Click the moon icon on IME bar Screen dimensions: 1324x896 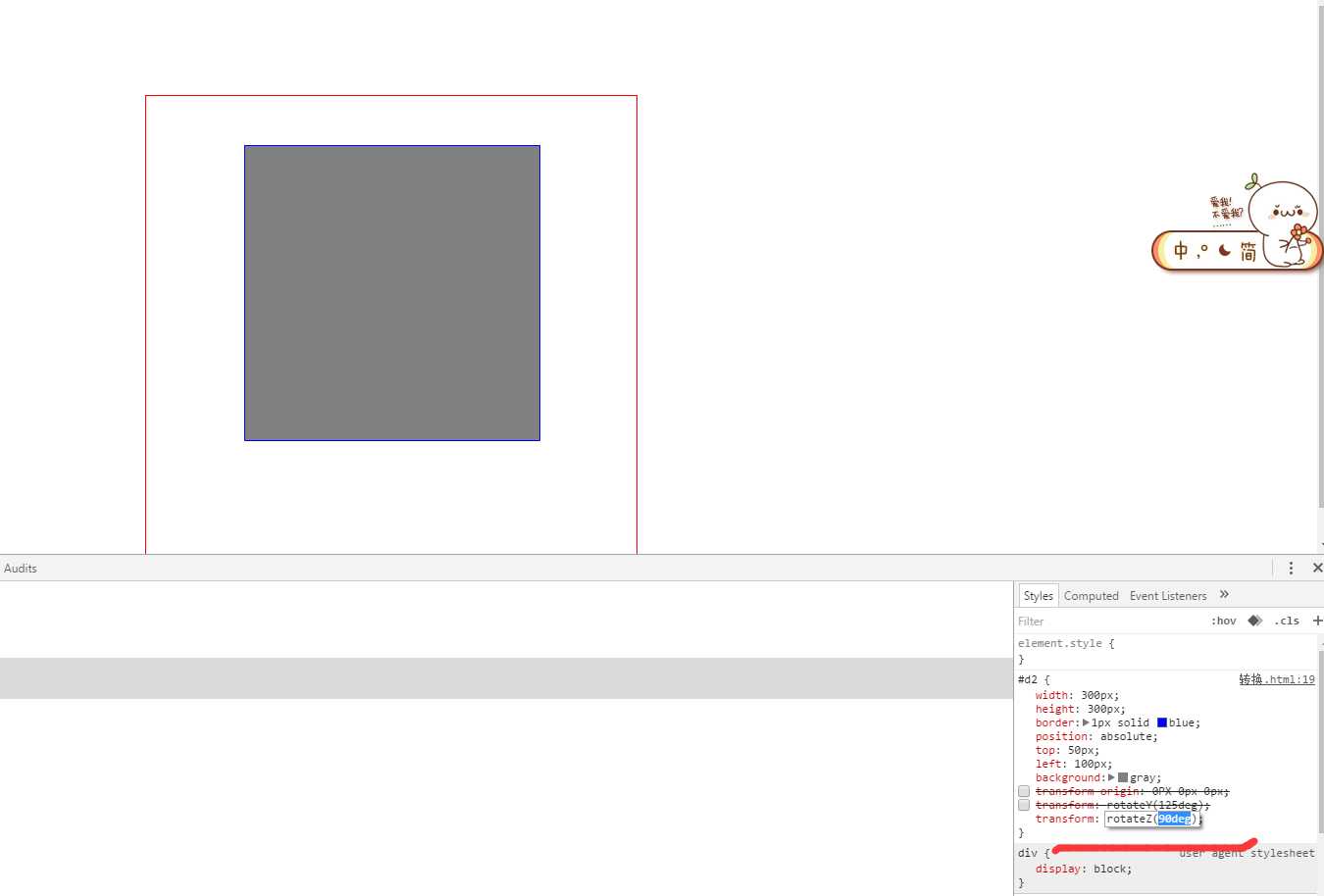[1225, 251]
